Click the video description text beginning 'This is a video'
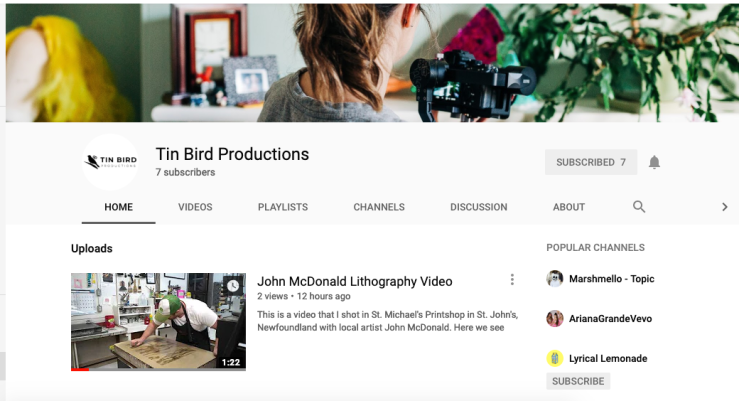This screenshot has width=739, height=401. [387, 321]
